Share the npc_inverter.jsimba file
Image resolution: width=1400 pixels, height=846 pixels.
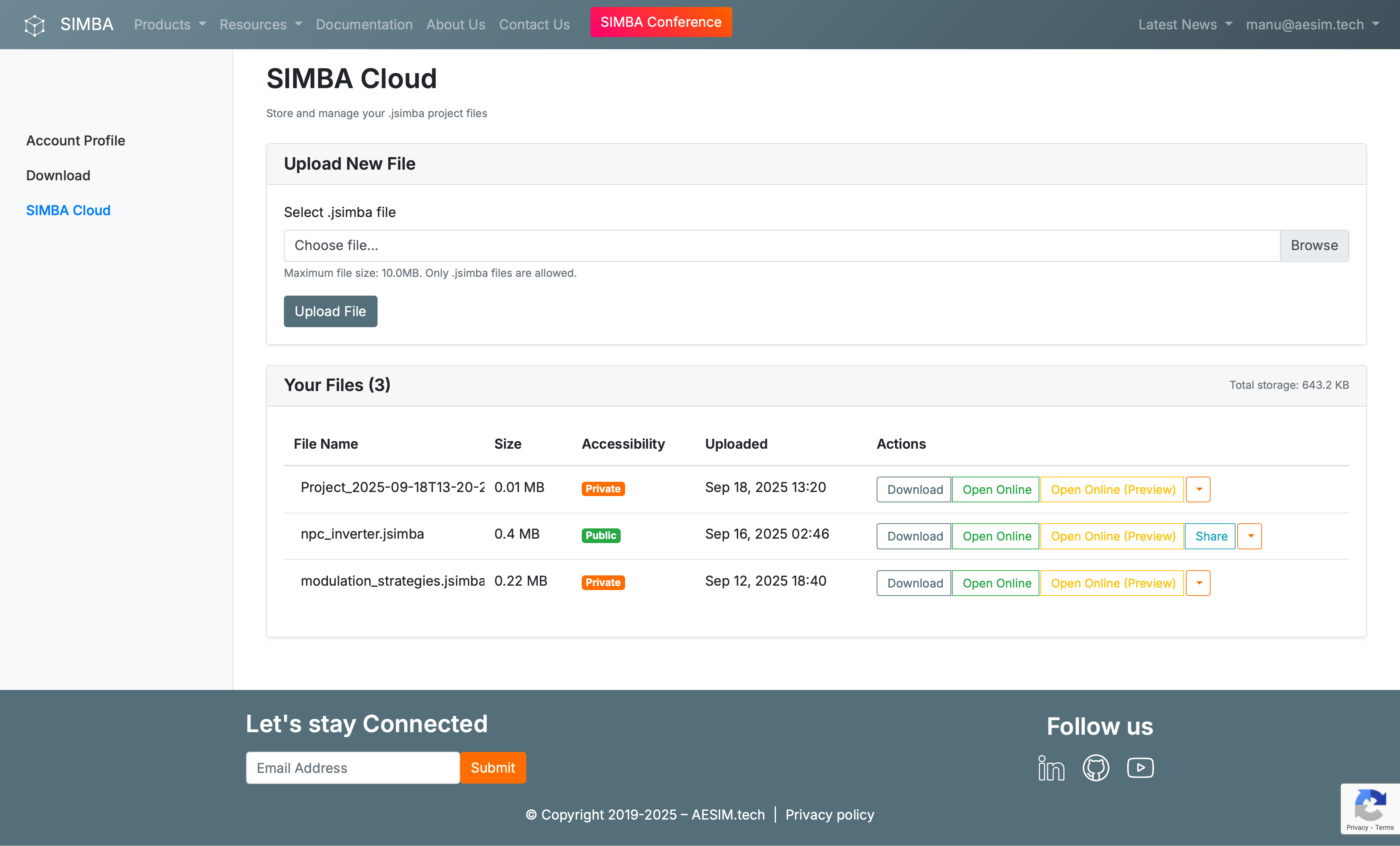pos(1211,536)
